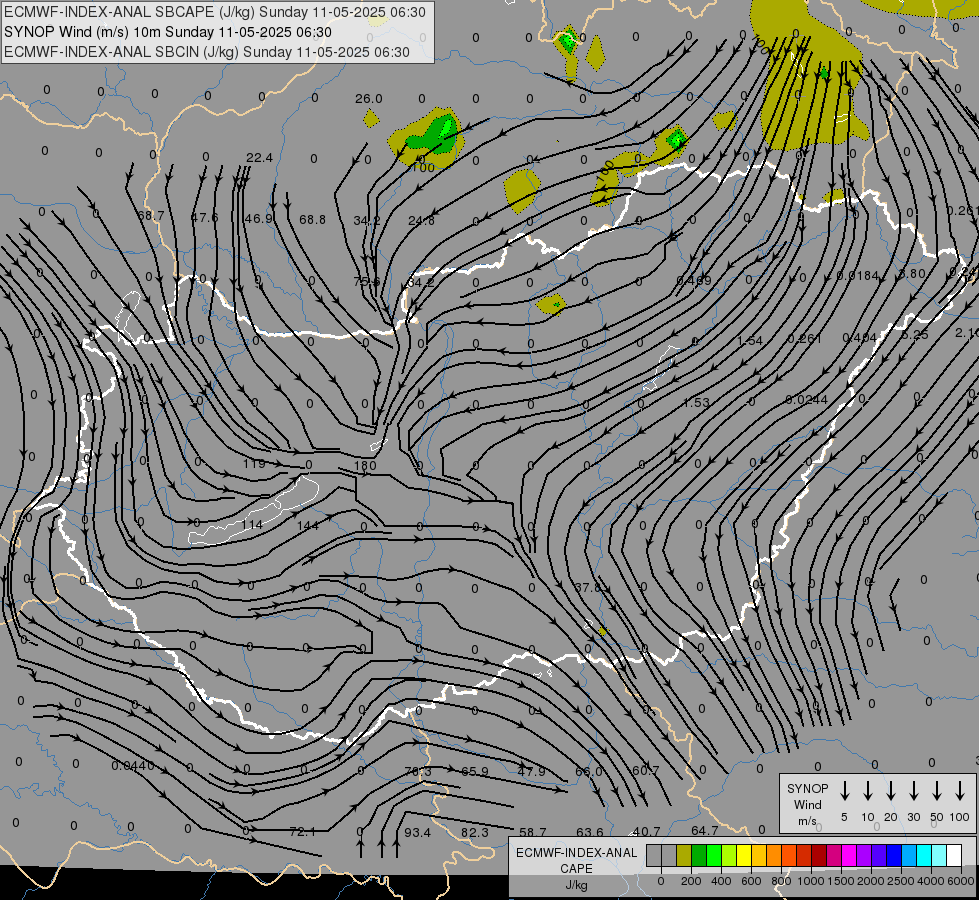This screenshot has width=979, height=900.
Task: Click the J/kg unit label in legend
Action: [576, 885]
